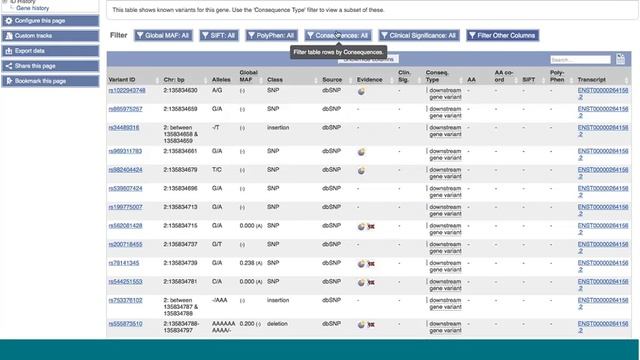Click red evidence icon in rs556873610 row
Viewport: 640px width, 360px height.
[371, 324]
